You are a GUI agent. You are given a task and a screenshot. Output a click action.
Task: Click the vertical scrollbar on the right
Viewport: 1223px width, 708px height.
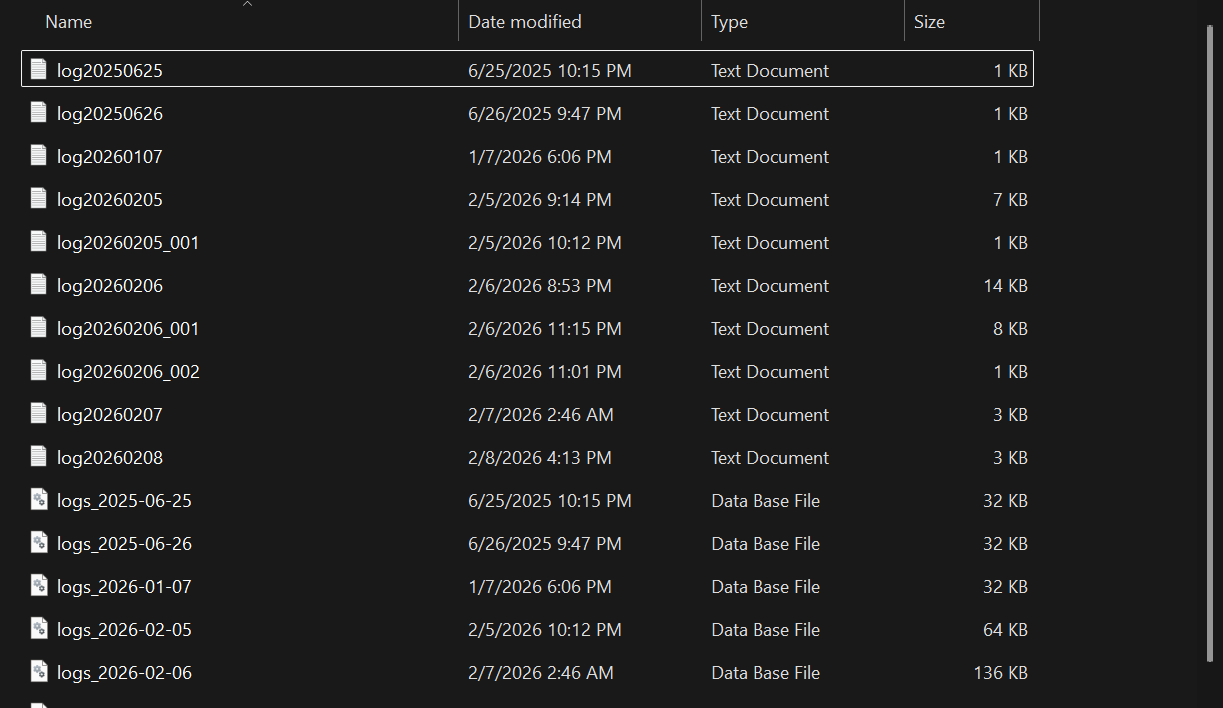1210,340
